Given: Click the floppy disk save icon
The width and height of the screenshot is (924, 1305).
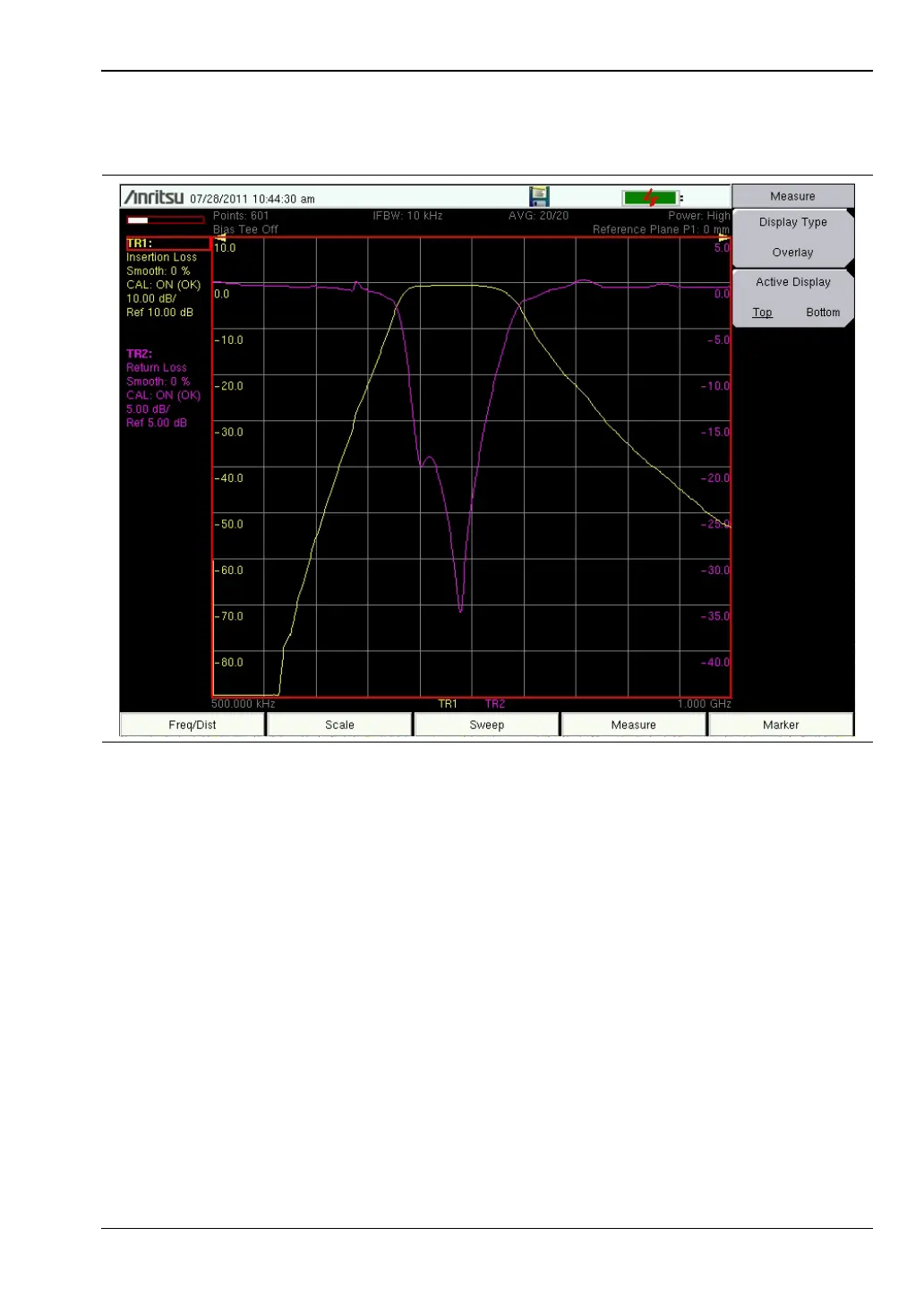Looking at the screenshot, I should [539, 197].
